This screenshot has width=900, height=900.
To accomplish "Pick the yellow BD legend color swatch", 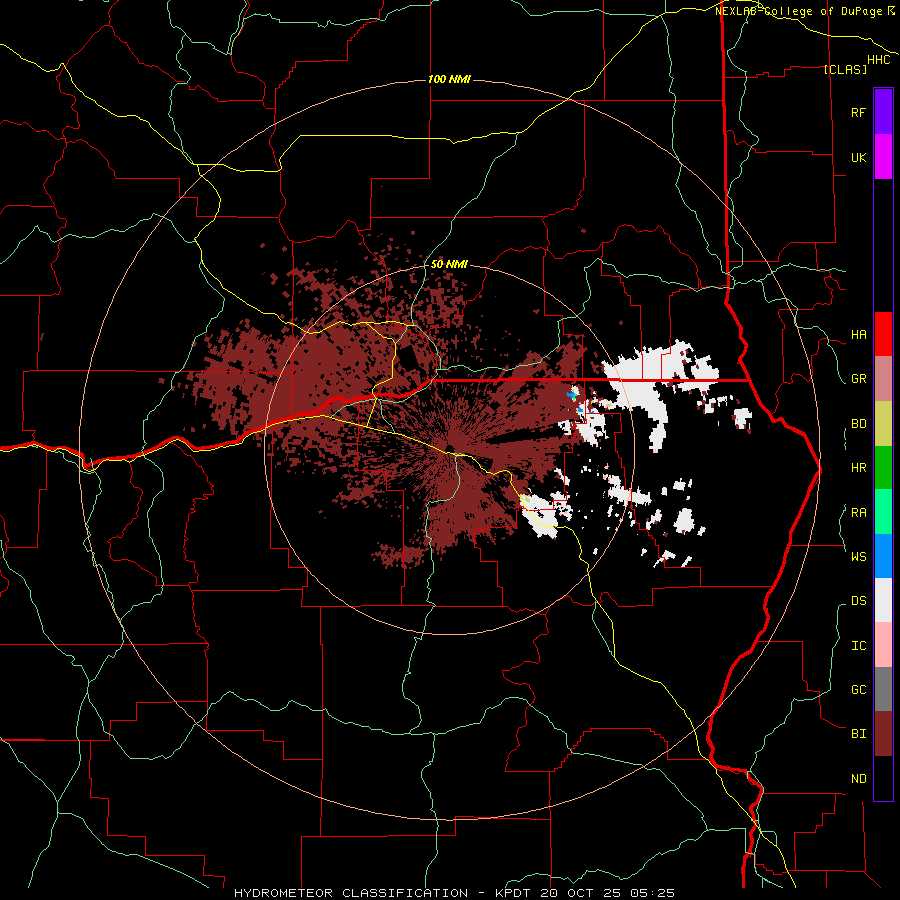I will point(883,424).
